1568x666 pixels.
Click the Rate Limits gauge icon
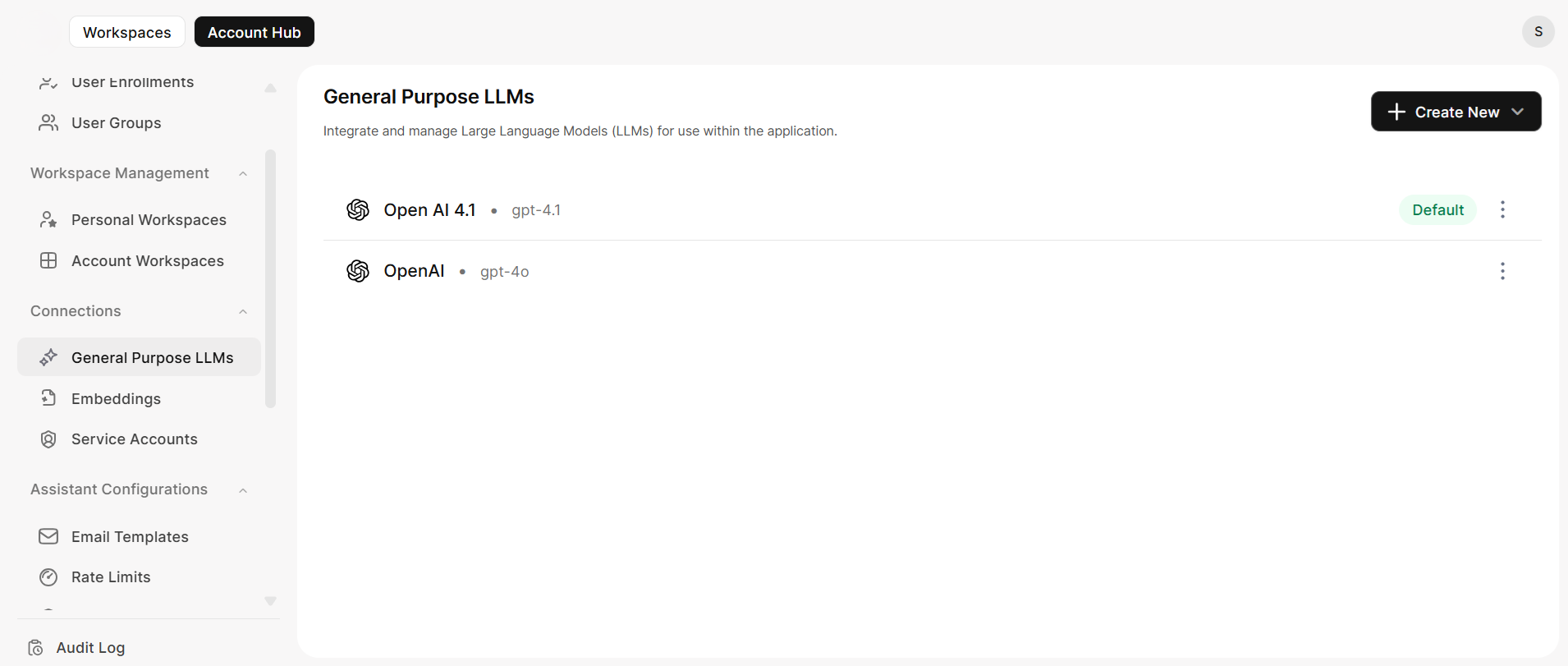pos(48,577)
